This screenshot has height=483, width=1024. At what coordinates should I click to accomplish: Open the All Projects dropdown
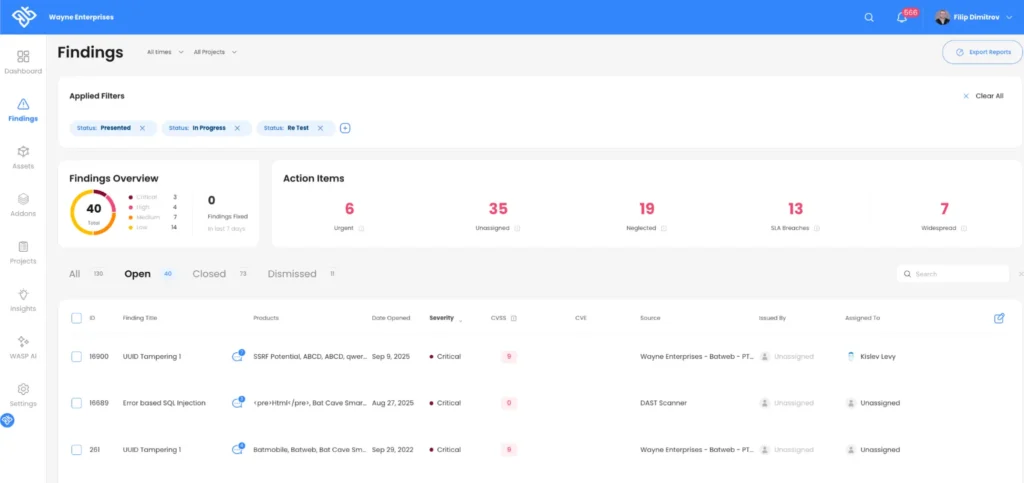[215, 52]
